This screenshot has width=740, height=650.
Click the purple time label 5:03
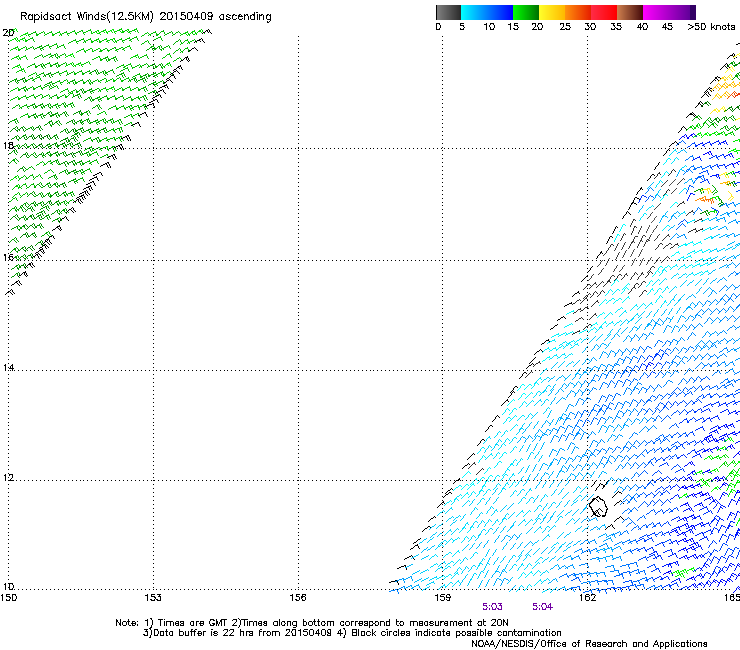492,607
